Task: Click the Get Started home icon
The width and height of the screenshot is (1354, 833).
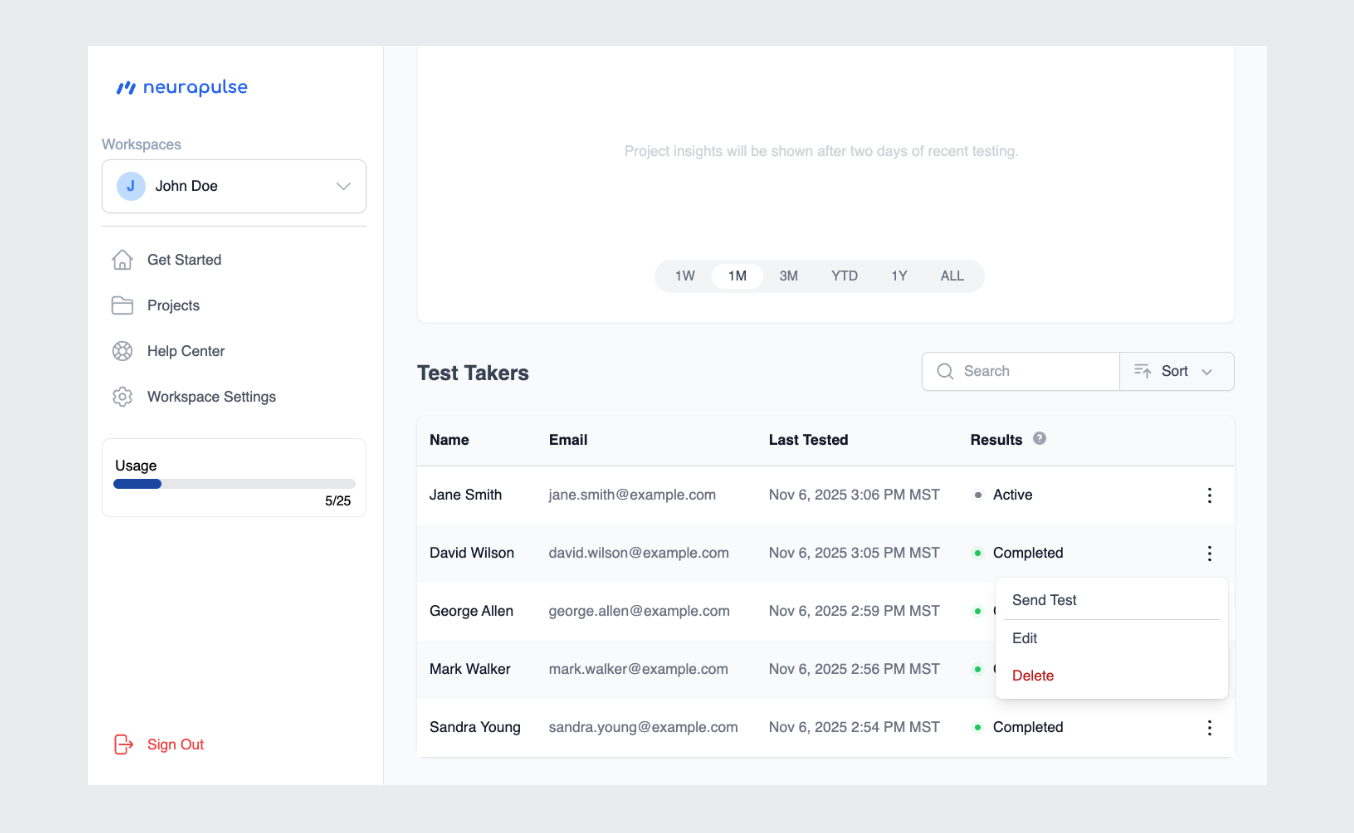Action: tap(122, 260)
